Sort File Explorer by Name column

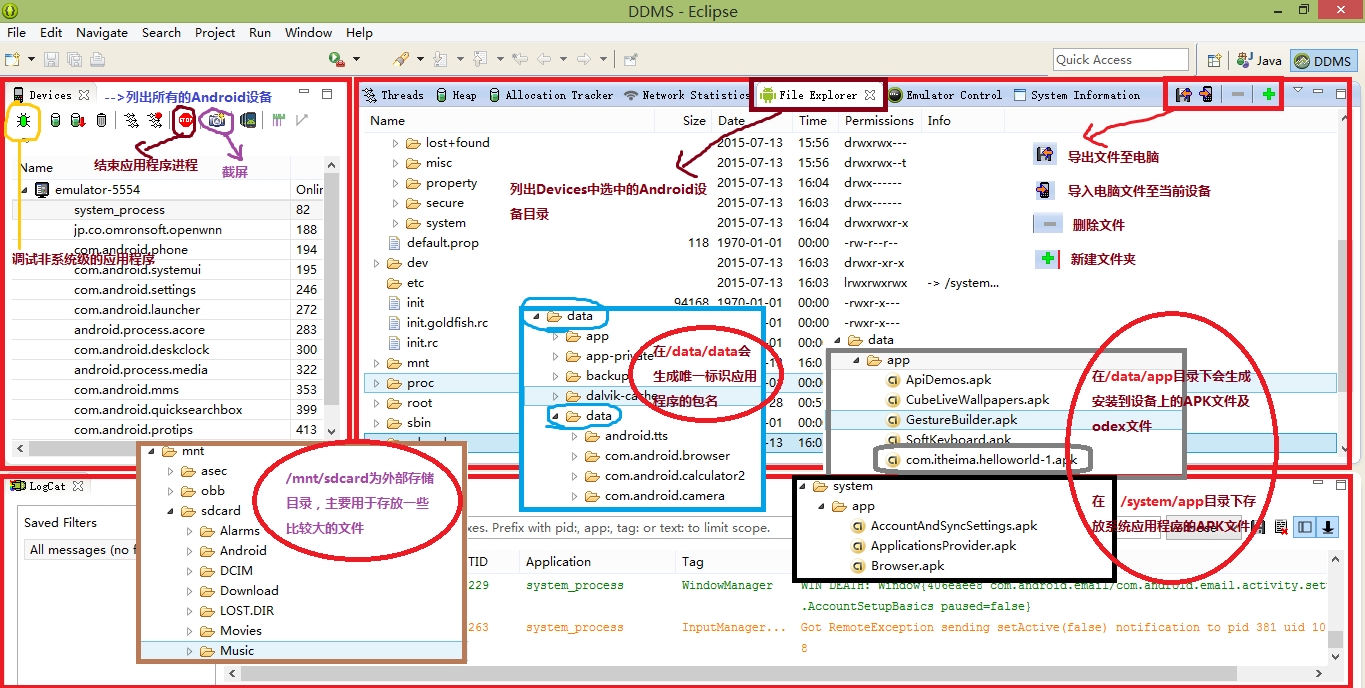[510, 121]
